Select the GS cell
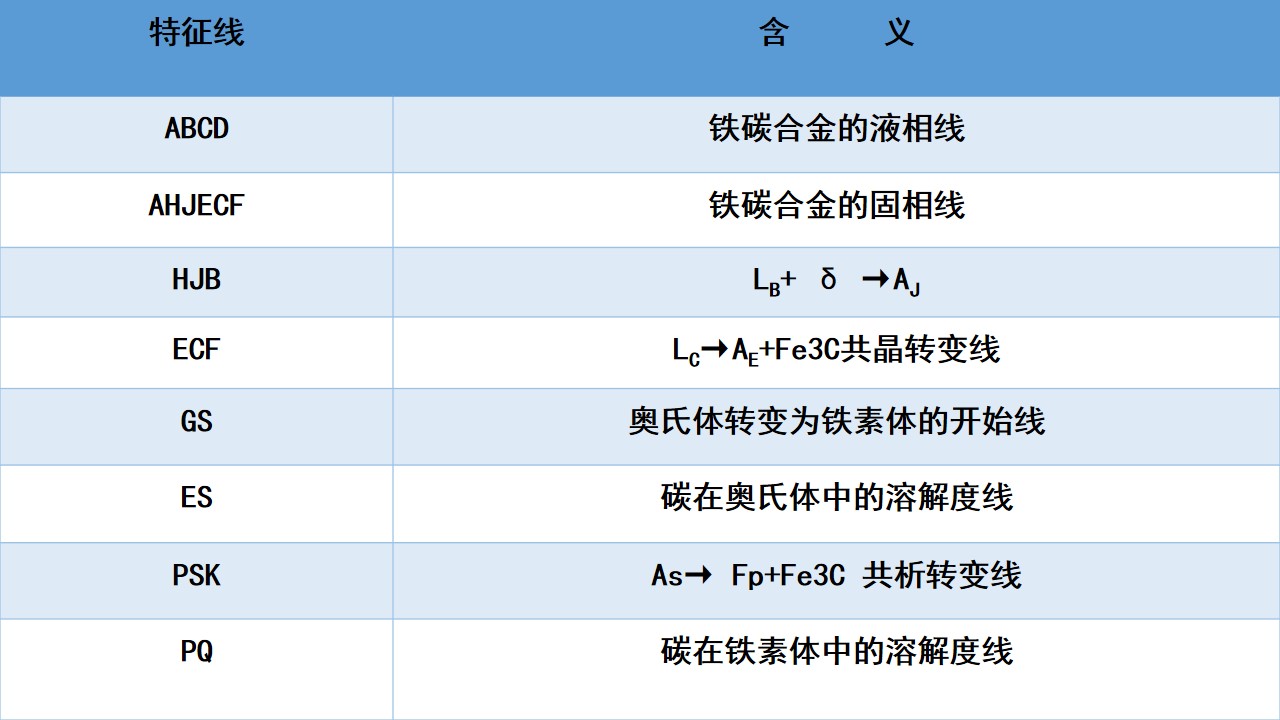This screenshot has width=1280, height=720. 196,421
